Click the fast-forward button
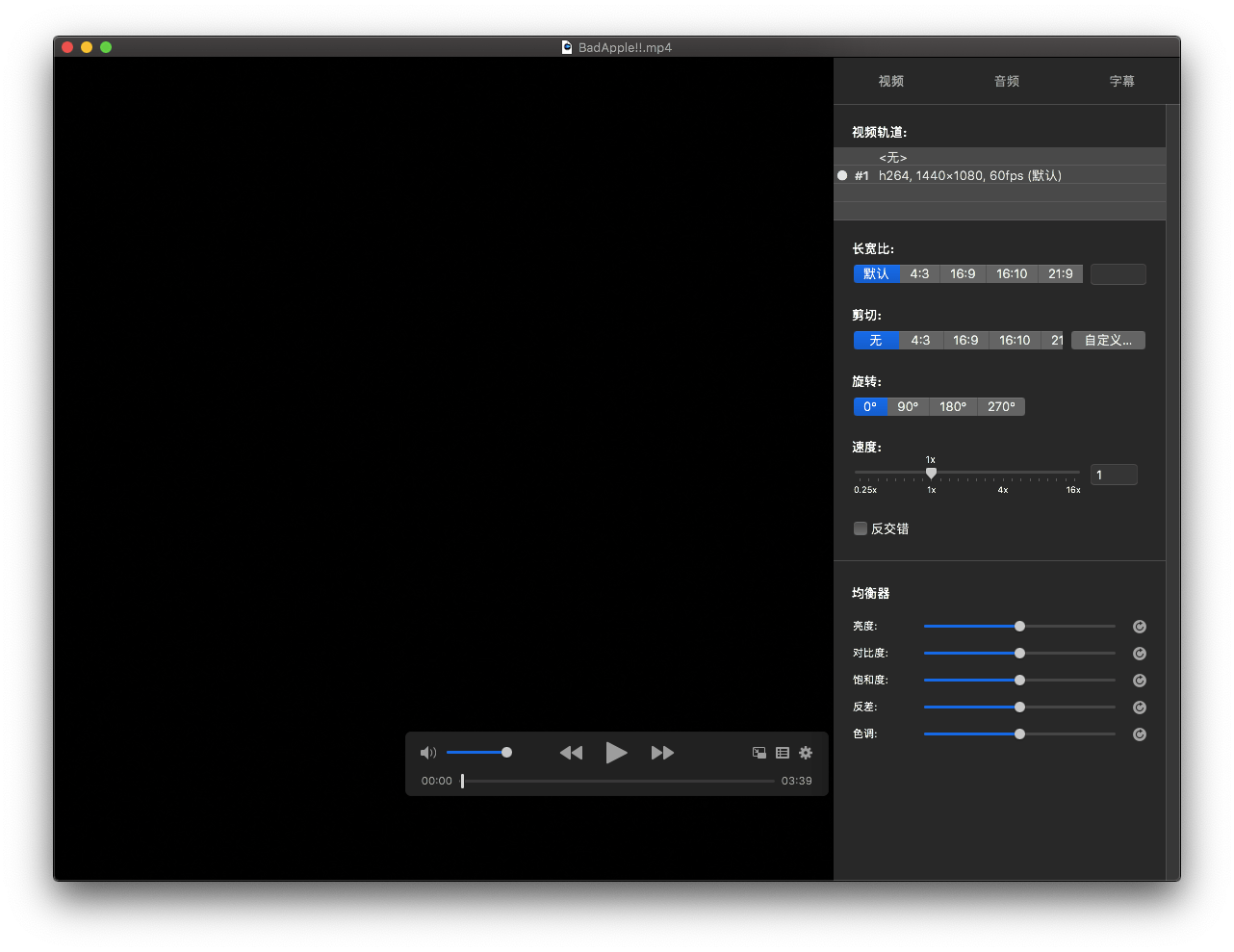The height and width of the screenshot is (952, 1234). click(x=662, y=753)
